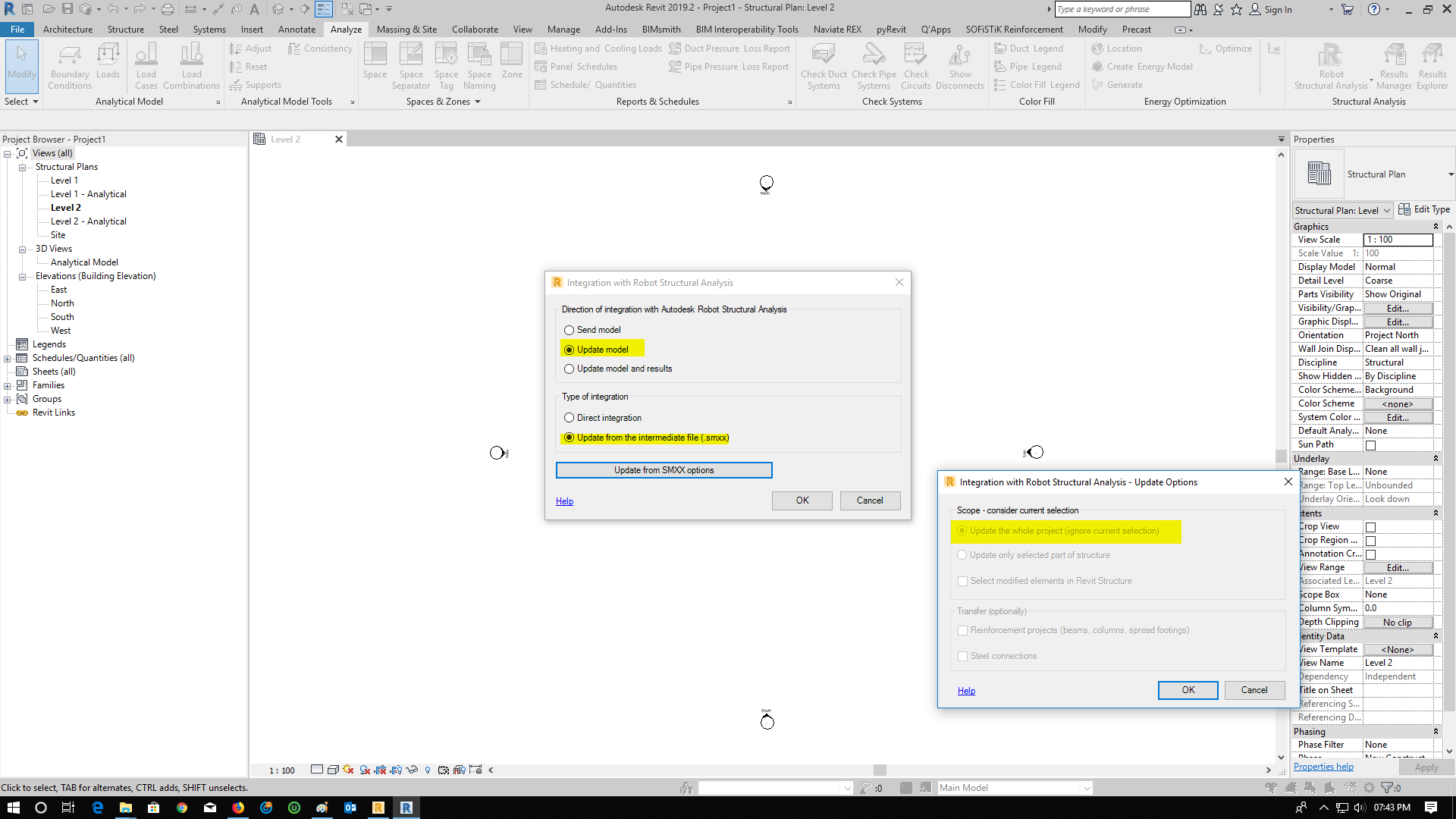This screenshot has height=819, width=1456.
Task: Enable the Steel connections checkbox
Action: point(963,655)
